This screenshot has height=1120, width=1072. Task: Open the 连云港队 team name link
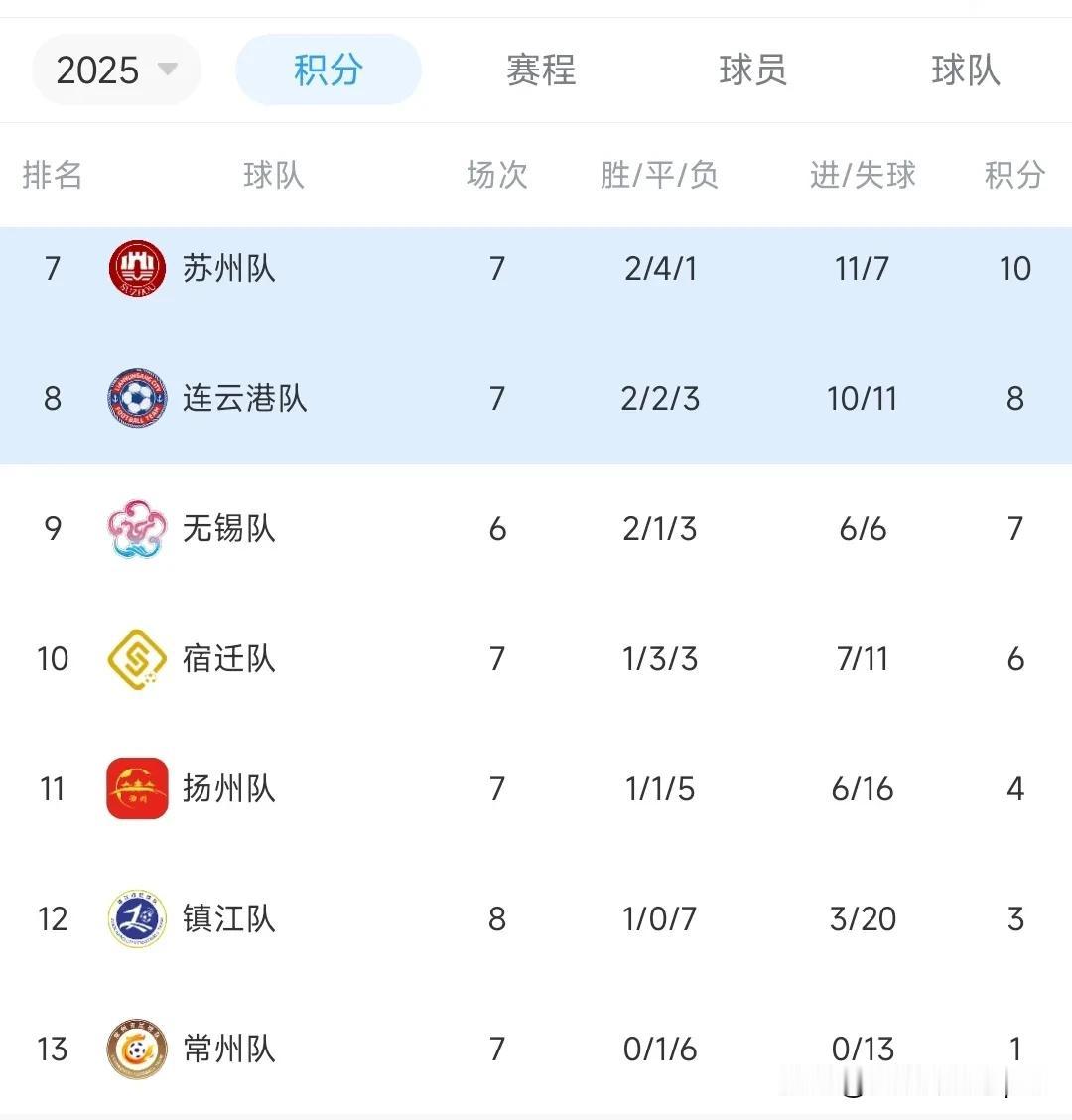coord(244,398)
